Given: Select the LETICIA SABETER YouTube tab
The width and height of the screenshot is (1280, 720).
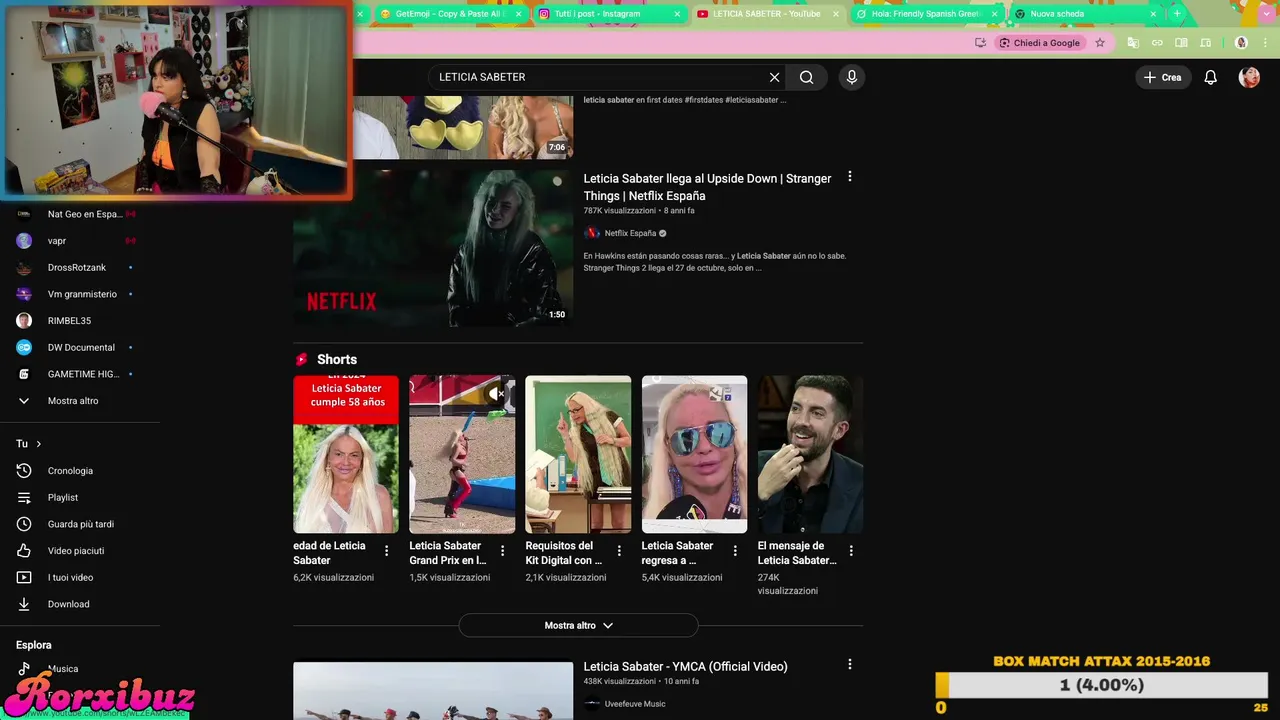Looking at the screenshot, I should [766, 14].
